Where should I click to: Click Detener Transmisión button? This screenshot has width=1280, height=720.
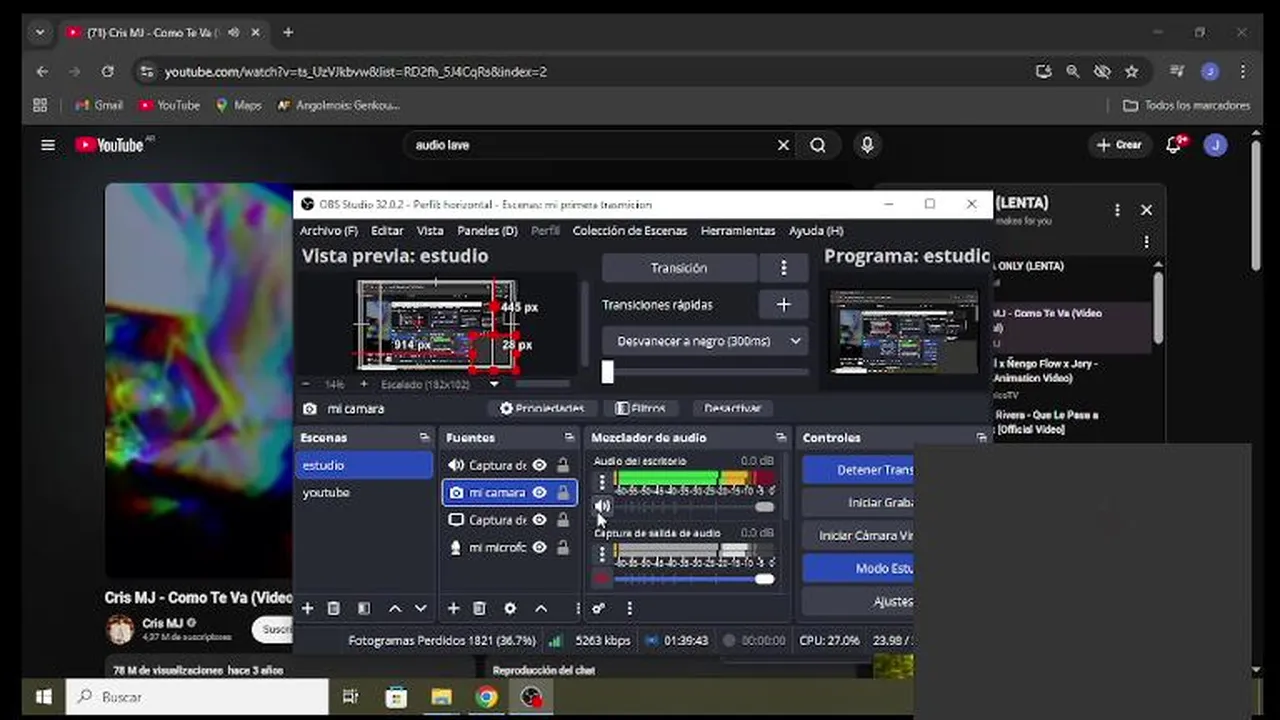858,470
